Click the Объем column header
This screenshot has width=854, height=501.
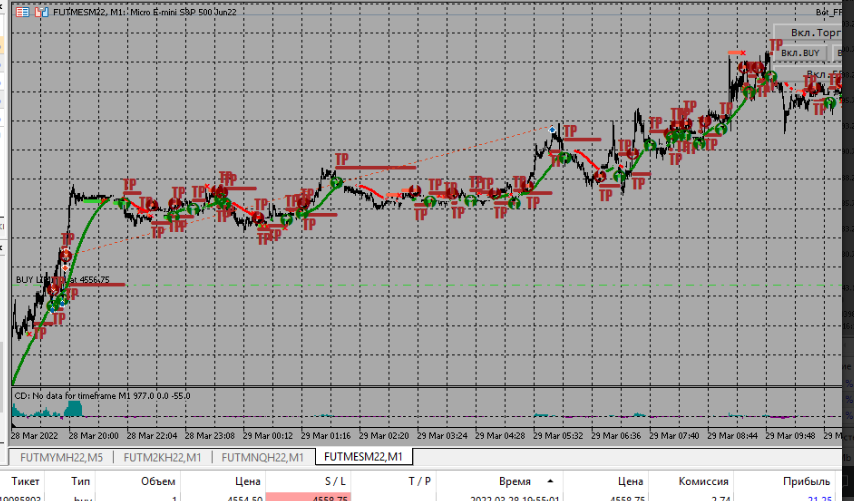[158, 481]
